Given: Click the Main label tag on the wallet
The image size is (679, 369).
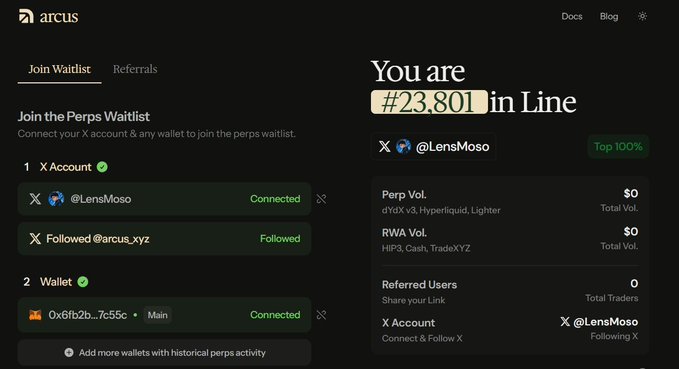Looking at the screenshot, I should (157, 315).
